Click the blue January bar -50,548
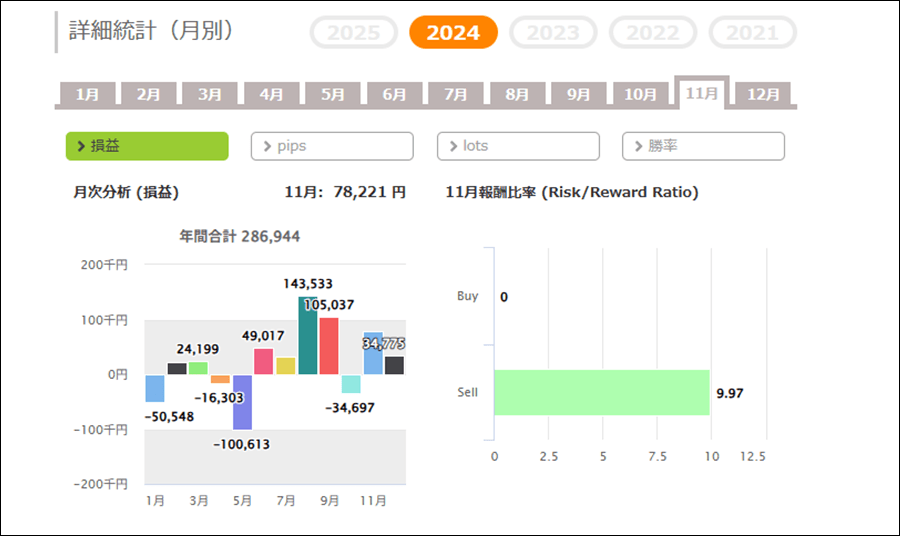The image size is (900, 536). point(155,388)
